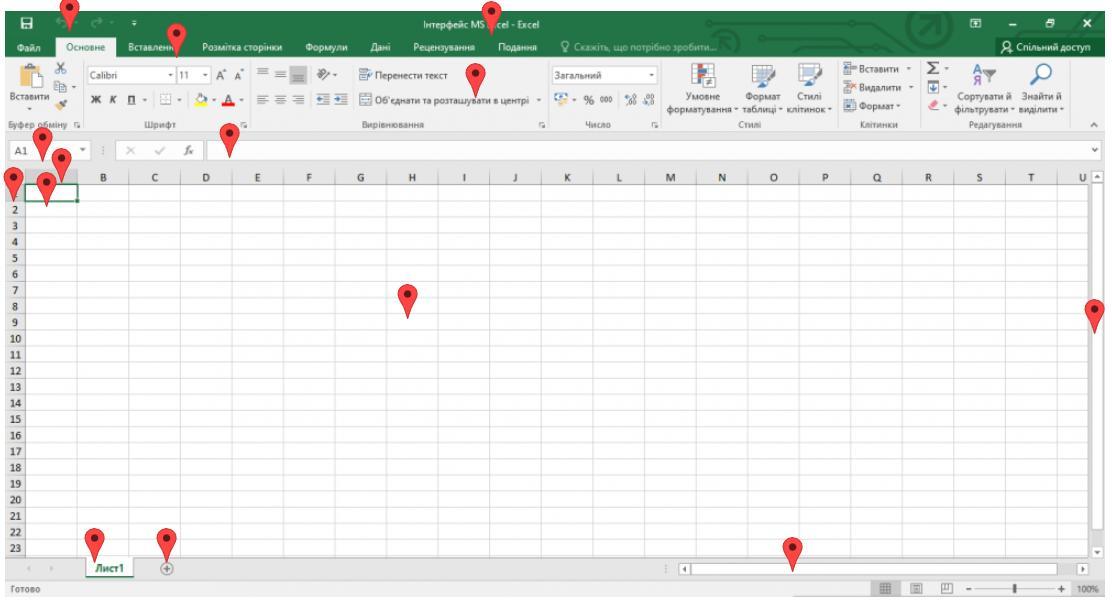Image resolution: width=1112 pixels, height=601 pixels.
Task: Click the Ribbon Display Options icon
Action: pos(976,23)
